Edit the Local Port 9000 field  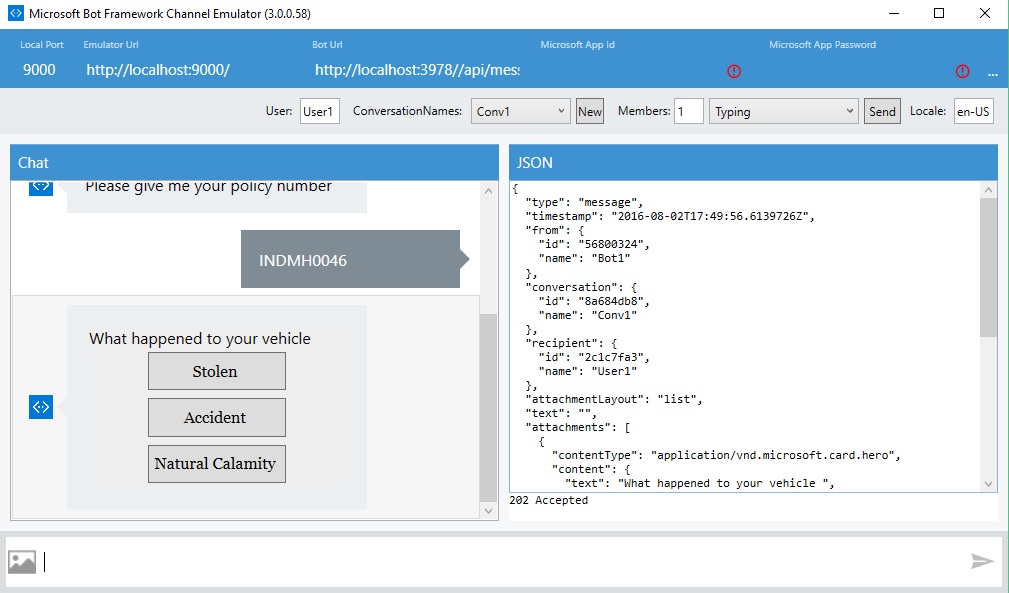click(x=39, y=70)
